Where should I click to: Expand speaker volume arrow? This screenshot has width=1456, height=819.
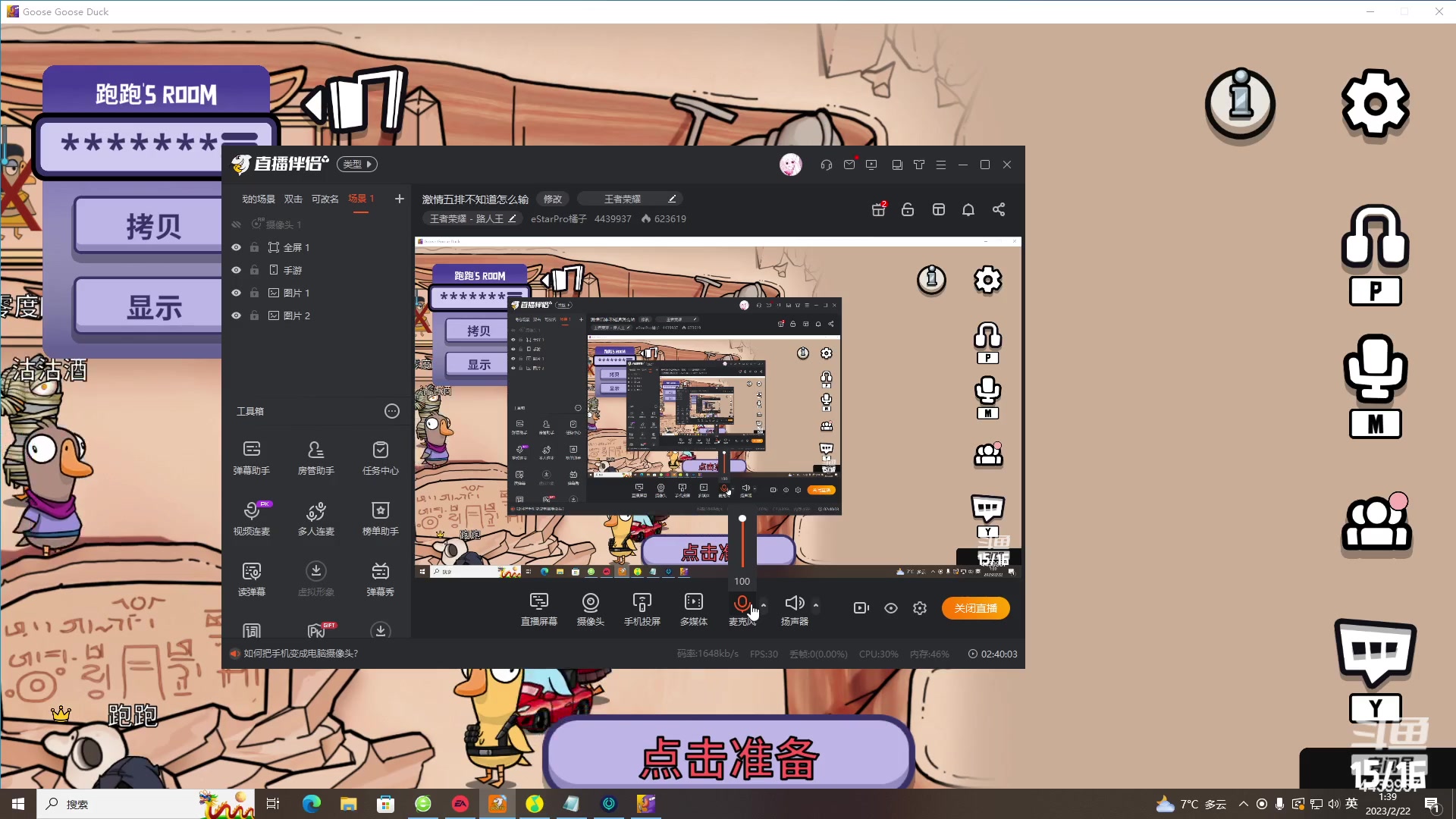coord(816,605)
